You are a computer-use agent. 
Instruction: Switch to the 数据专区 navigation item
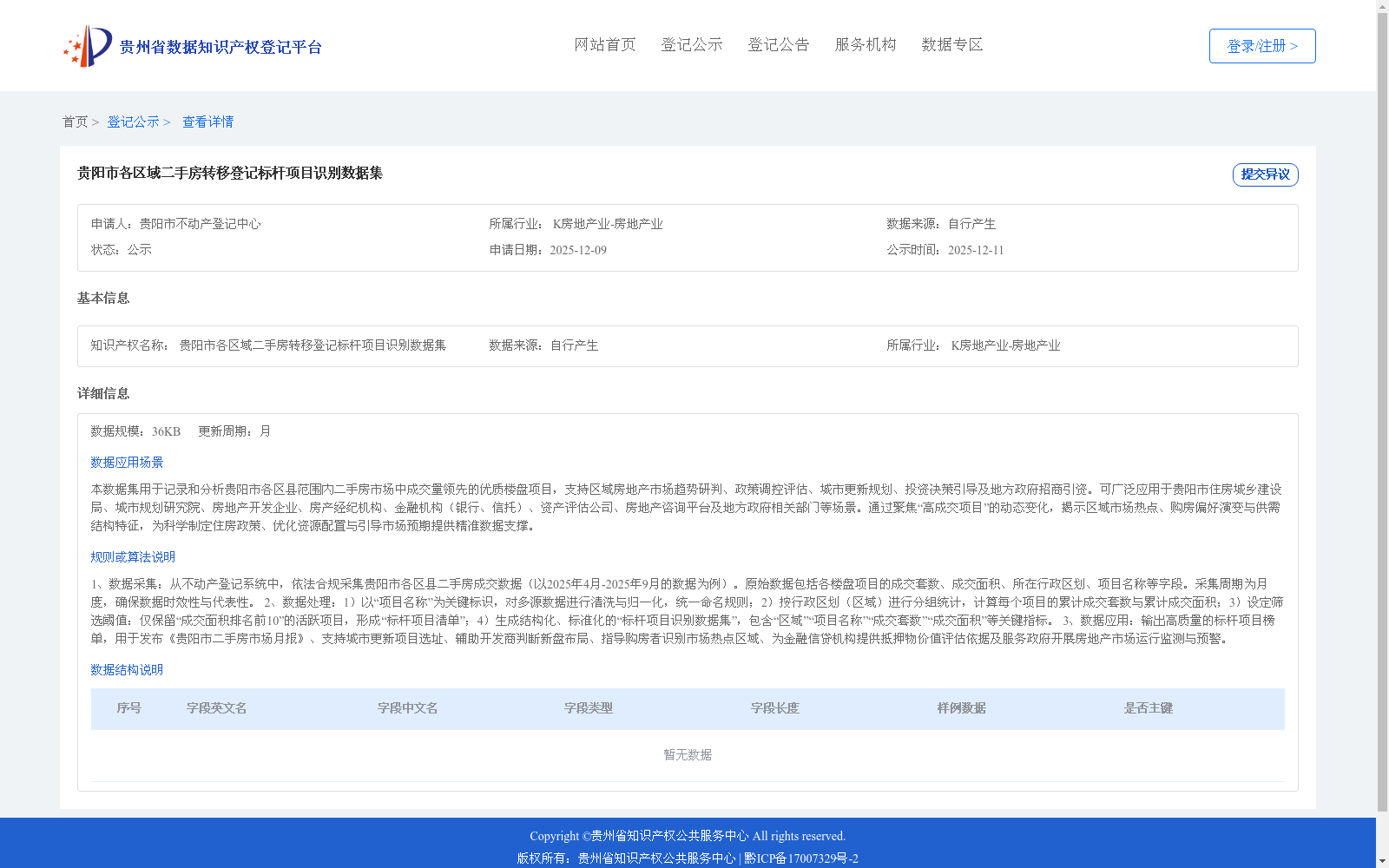click(x=952, y=44)
